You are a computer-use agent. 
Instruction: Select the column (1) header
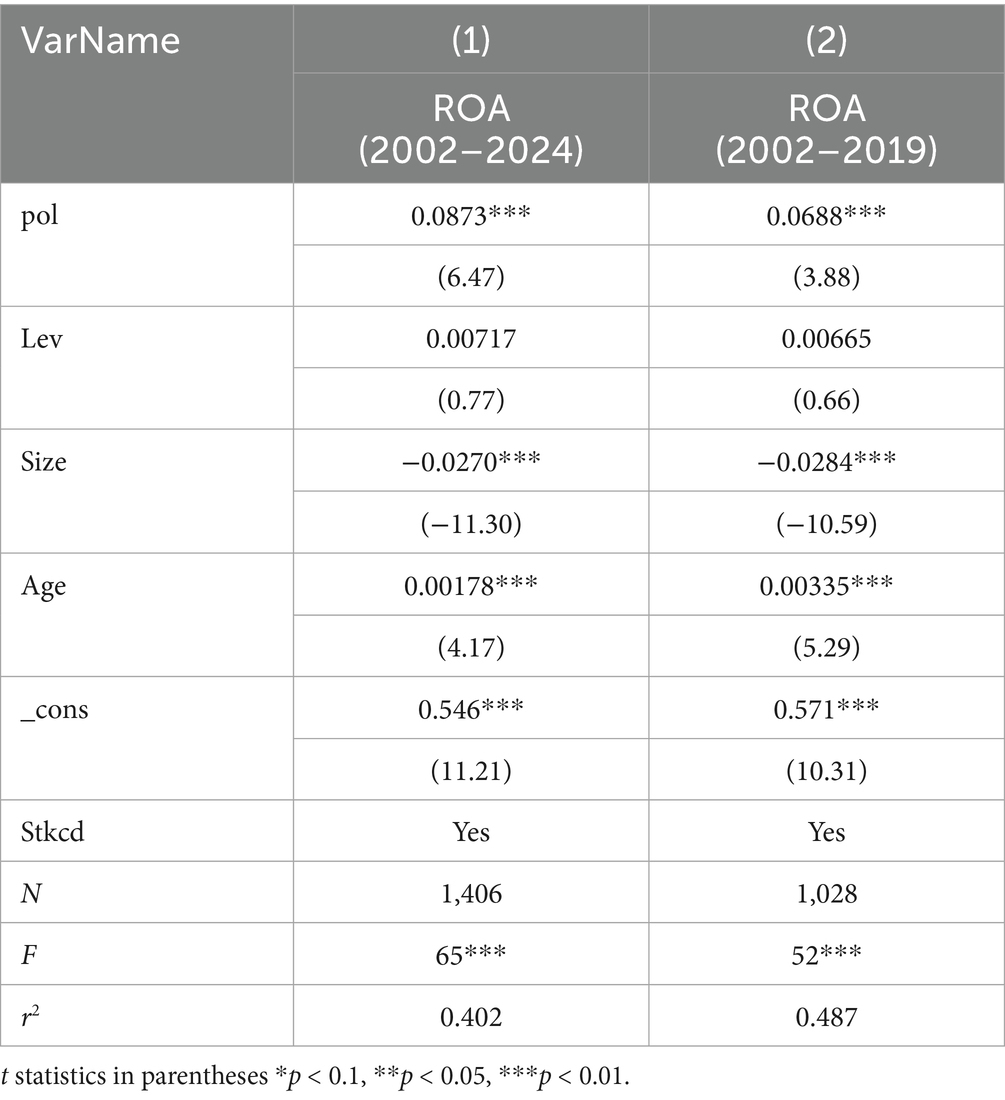(x=471, y=41)
